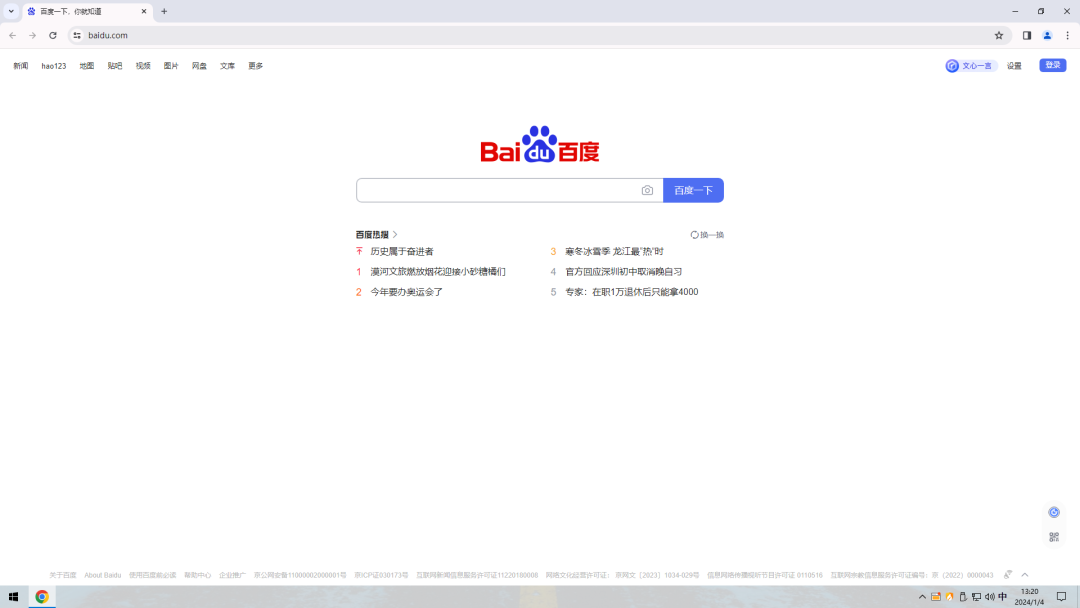The image size is (1080, 608).
Task: Open hot topic 历史属于奋进者
Action: coord(402,252)
